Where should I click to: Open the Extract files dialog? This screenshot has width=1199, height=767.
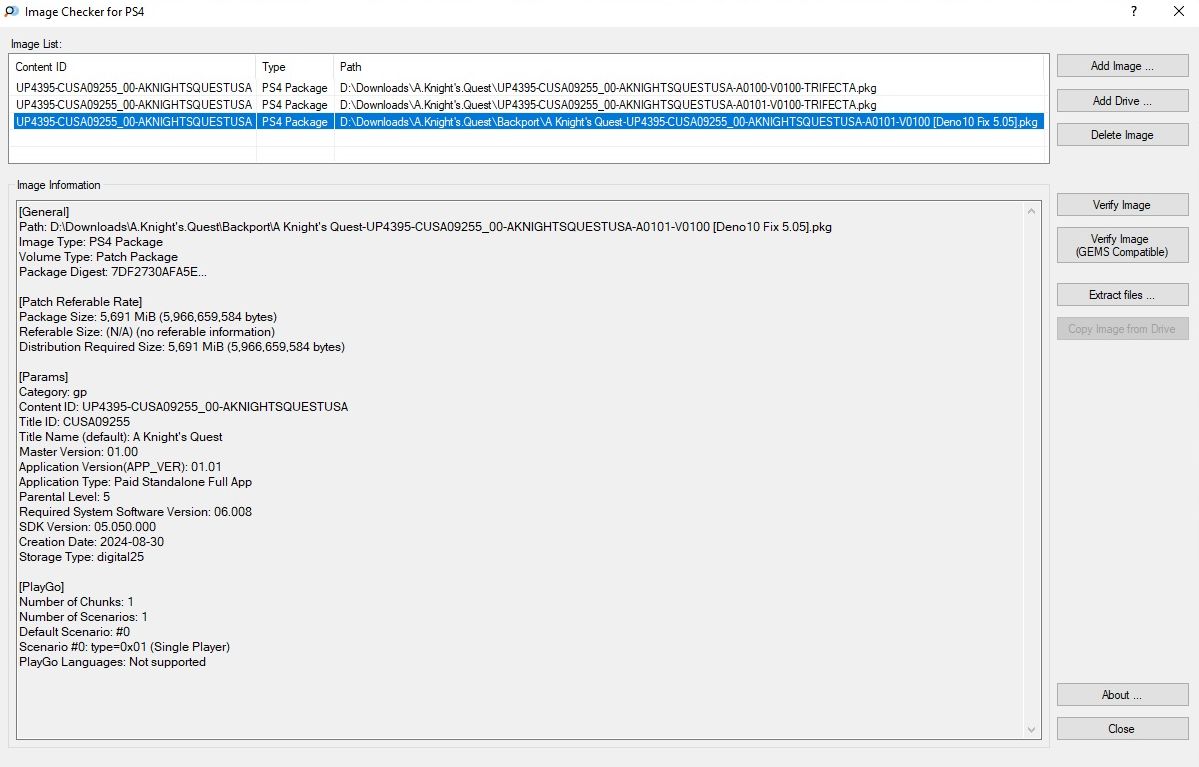coord(1122,295)
